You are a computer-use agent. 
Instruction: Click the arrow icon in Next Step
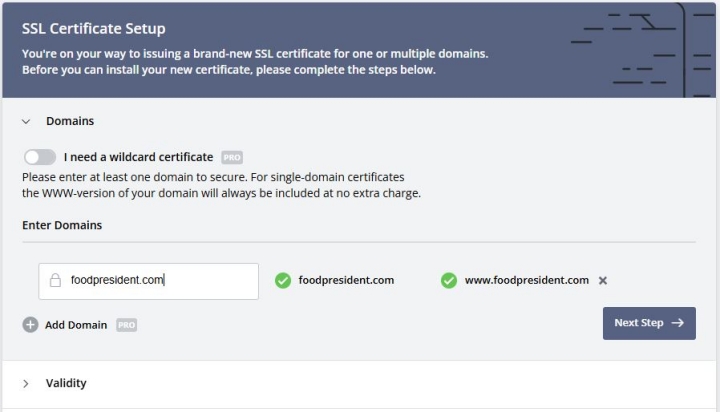pos(677,323)
